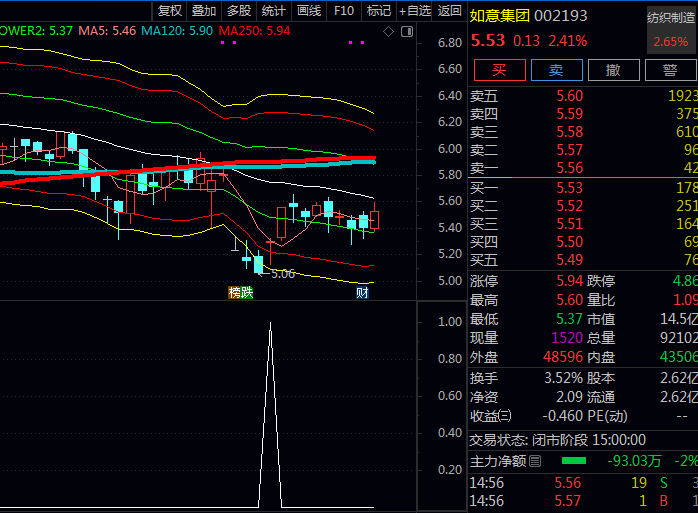Open F10 company information
The height and width of the screenshot is (513, 698).
point(344,10)
